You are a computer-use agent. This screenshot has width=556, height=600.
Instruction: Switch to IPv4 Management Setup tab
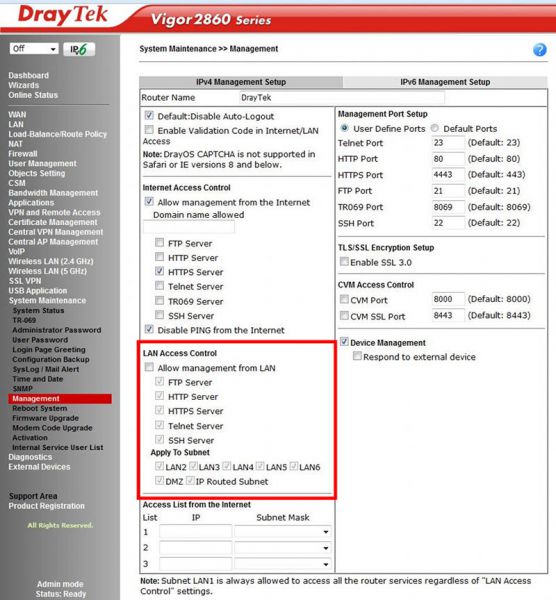coord(241,82)
